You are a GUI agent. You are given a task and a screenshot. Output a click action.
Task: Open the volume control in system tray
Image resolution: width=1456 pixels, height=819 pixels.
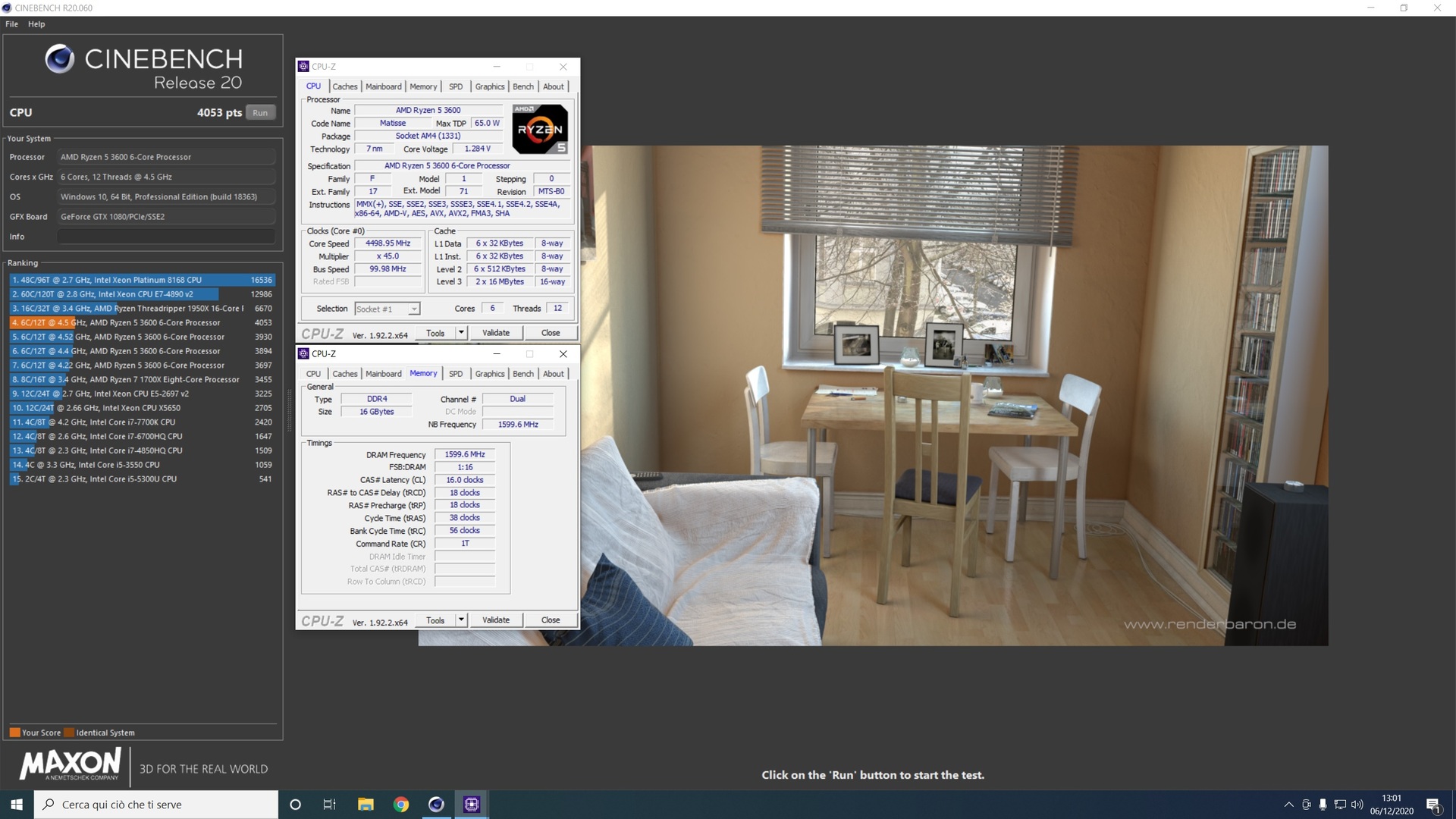1357,805
